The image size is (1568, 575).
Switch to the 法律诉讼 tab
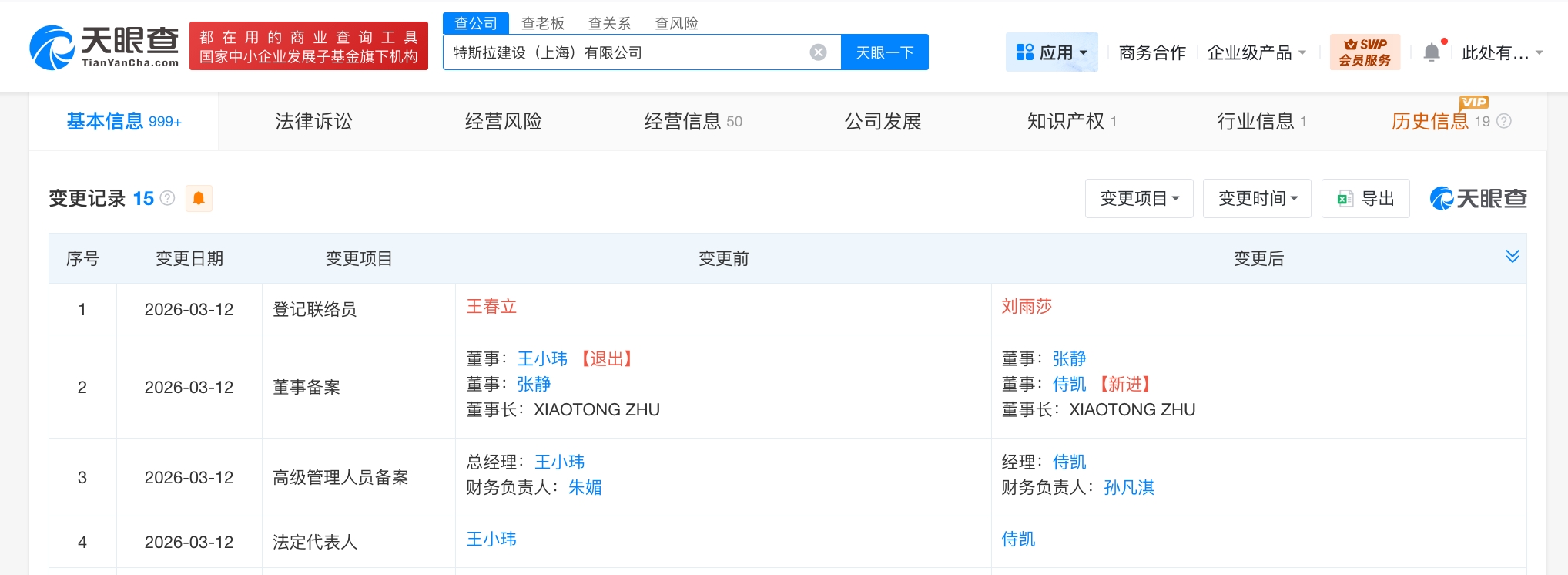tap(313, 122)
